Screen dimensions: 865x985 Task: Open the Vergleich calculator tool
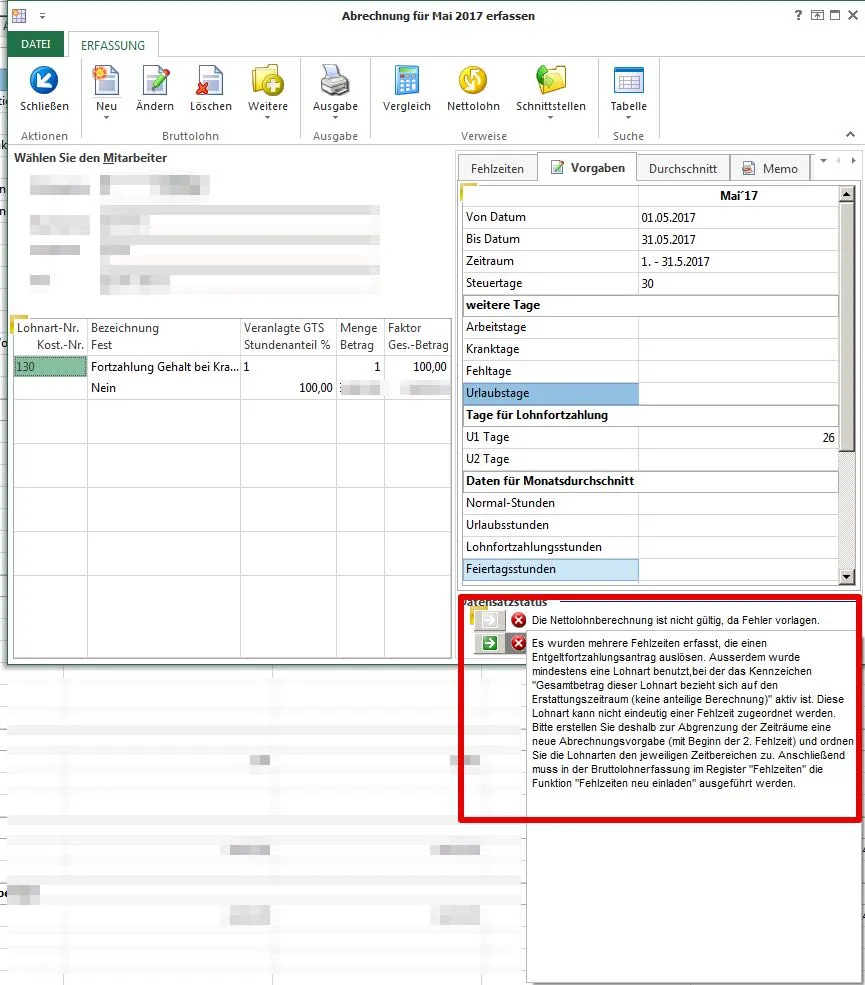coord(406,81)
